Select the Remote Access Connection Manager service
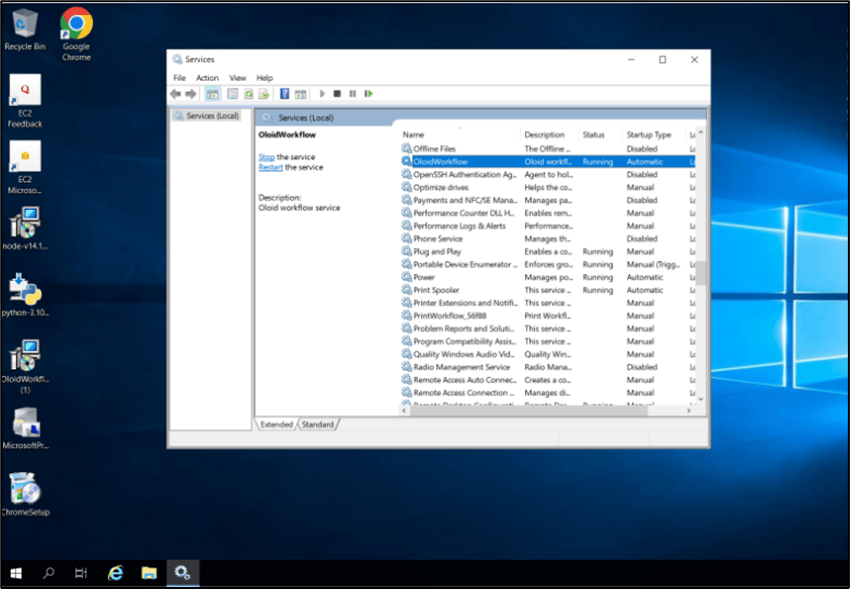This screenshot has width=850, height=589. 548,392
